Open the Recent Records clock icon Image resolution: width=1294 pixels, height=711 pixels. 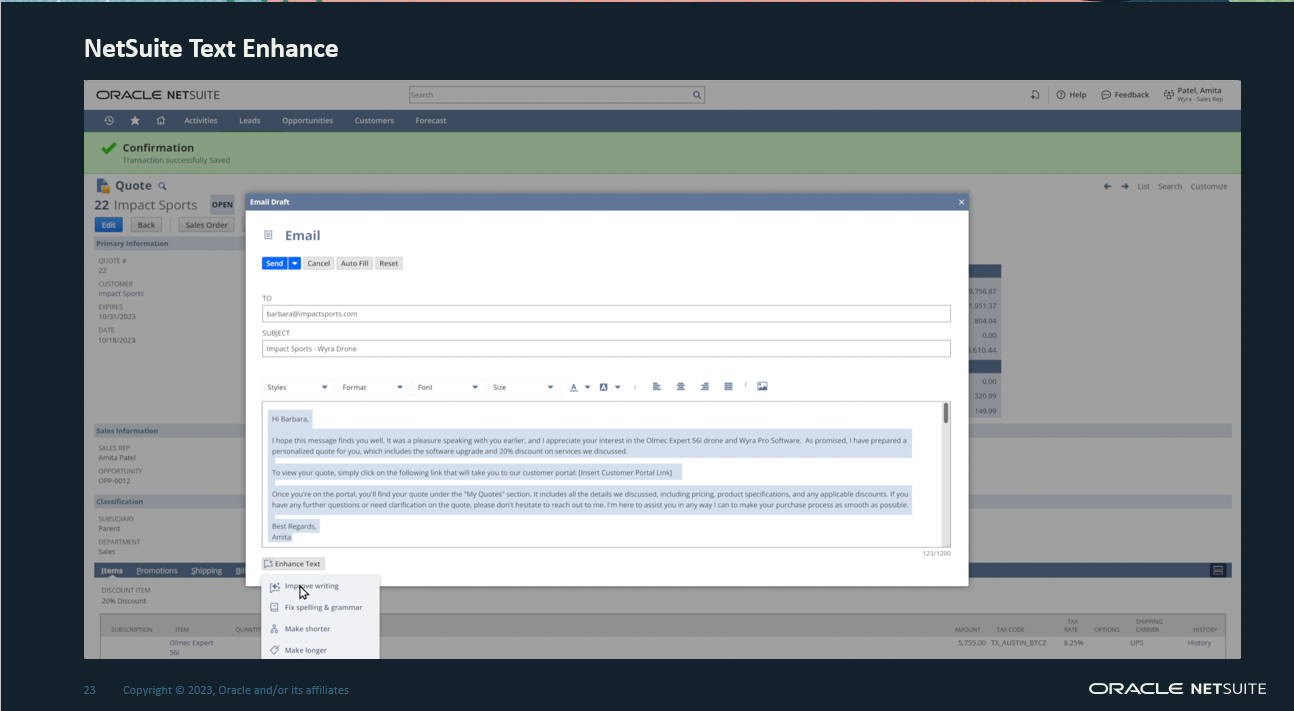pos(109,121)
